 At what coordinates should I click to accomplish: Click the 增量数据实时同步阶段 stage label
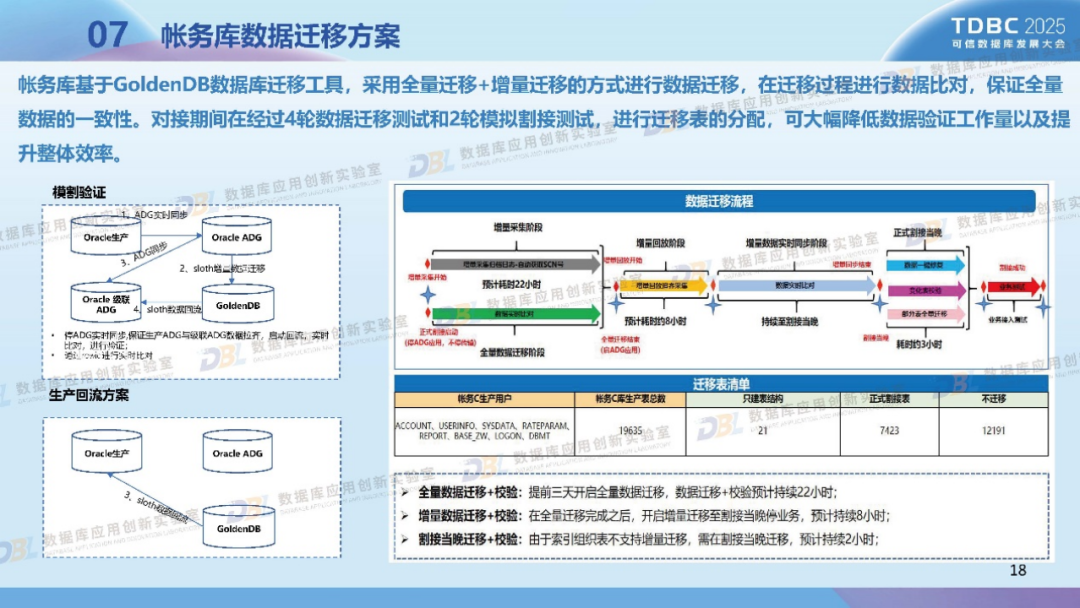pyautogui.click(x=786, y=243)
